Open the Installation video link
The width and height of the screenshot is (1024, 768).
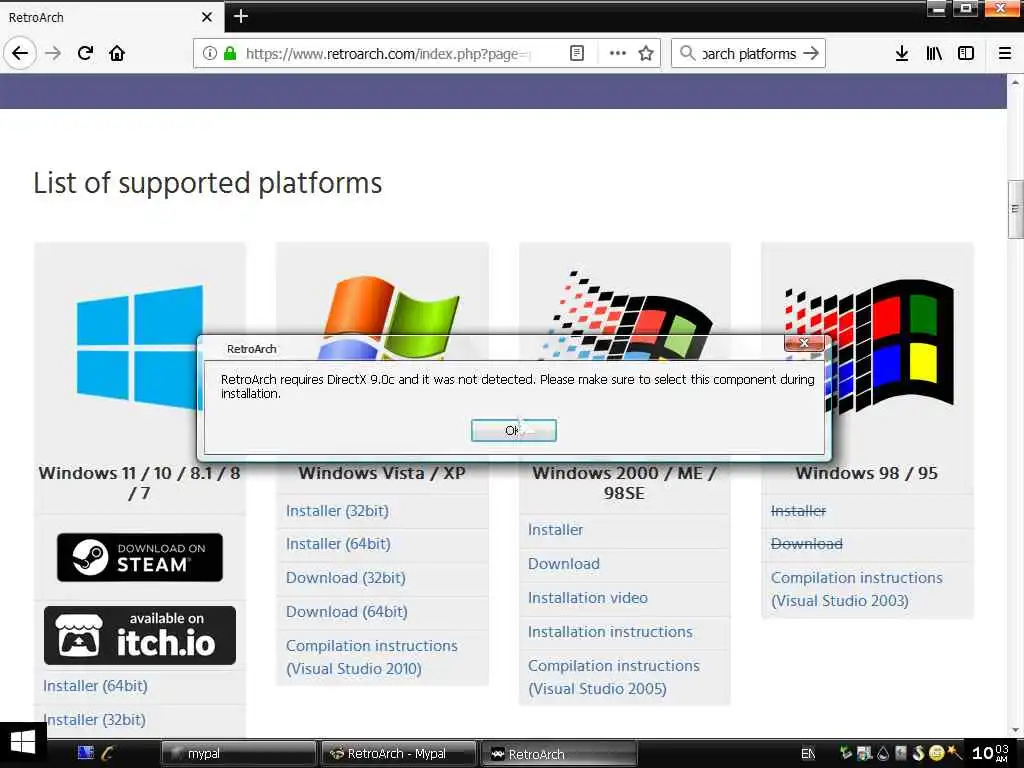point(588,598)
